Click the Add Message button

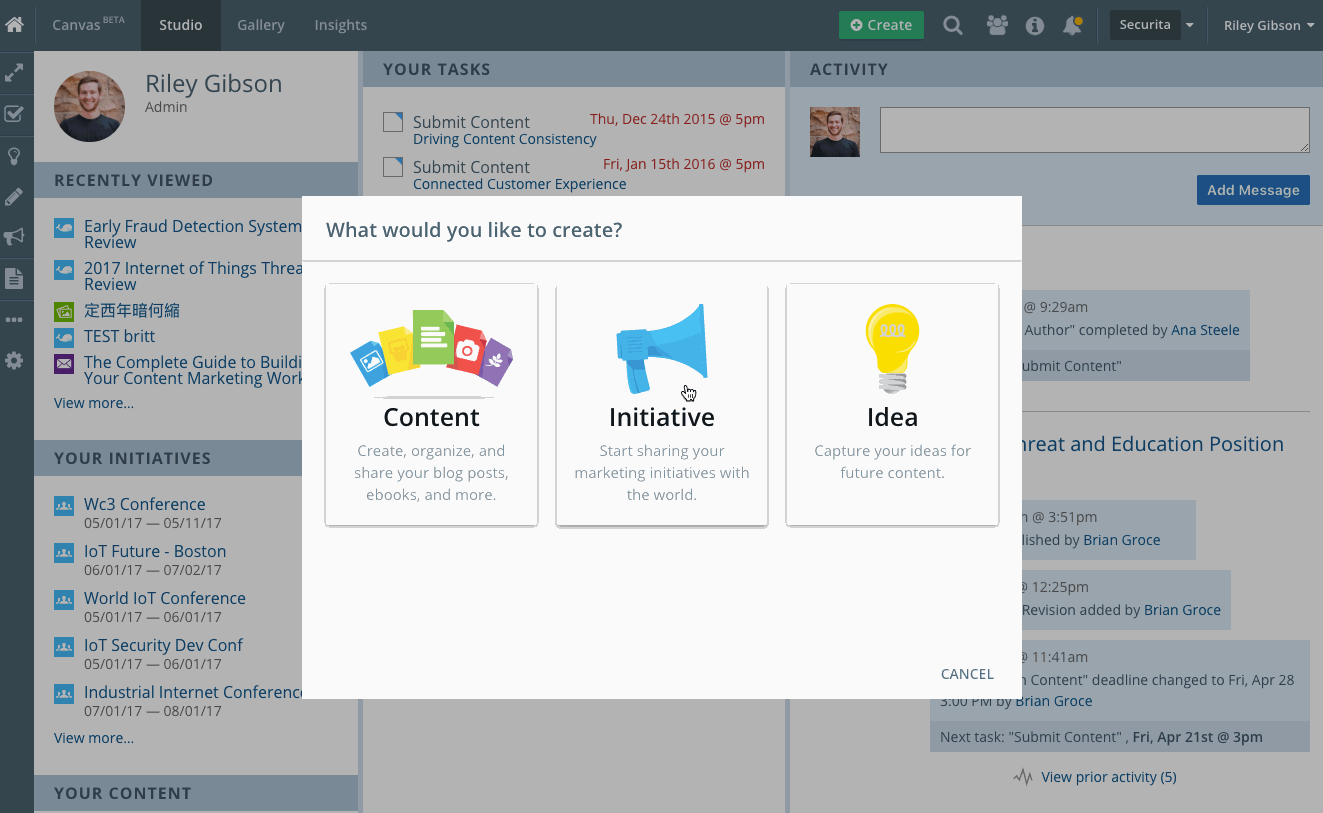[x=1253, y=190]
